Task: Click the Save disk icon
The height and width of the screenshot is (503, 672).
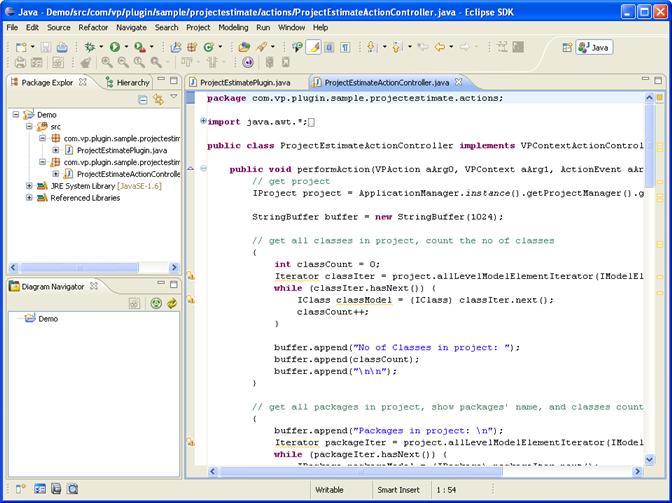Action: pyautogui.click(x=46, y=47)
